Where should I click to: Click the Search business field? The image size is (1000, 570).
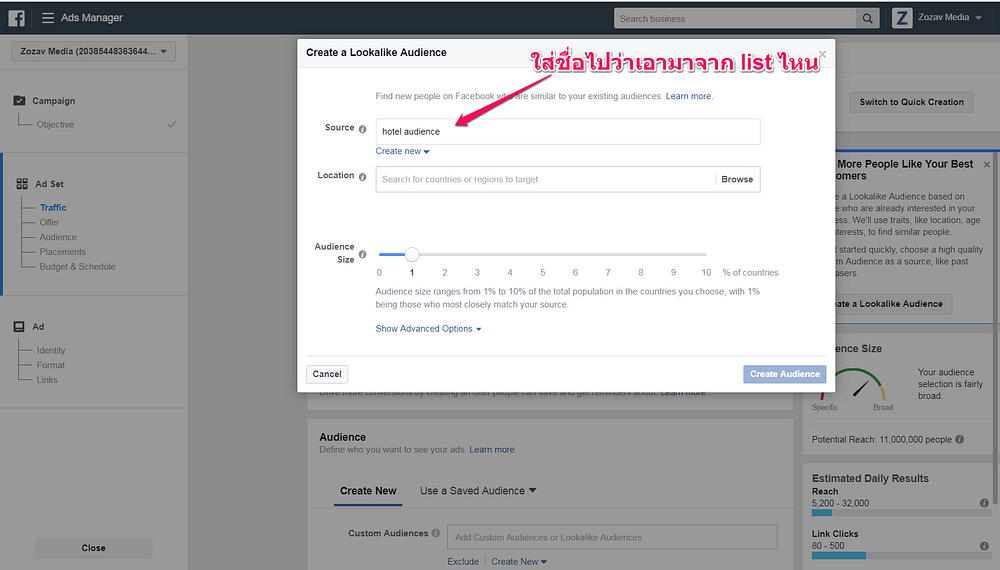[x=735, y=18]
